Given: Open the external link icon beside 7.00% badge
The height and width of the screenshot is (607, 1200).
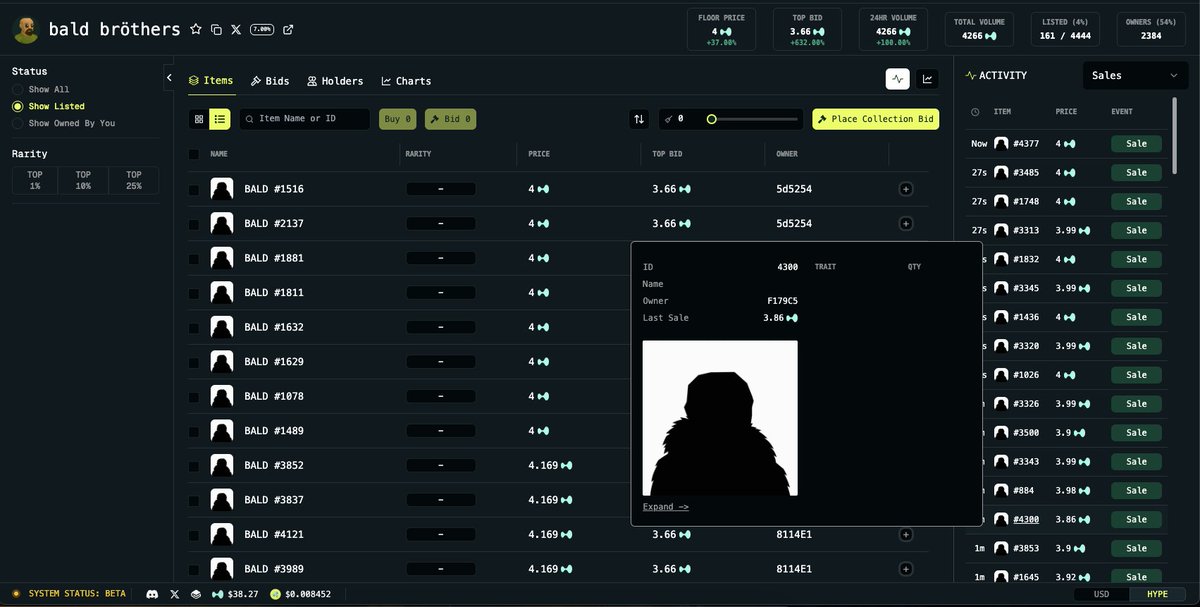Looking at the screenshot, I should 288,30.
